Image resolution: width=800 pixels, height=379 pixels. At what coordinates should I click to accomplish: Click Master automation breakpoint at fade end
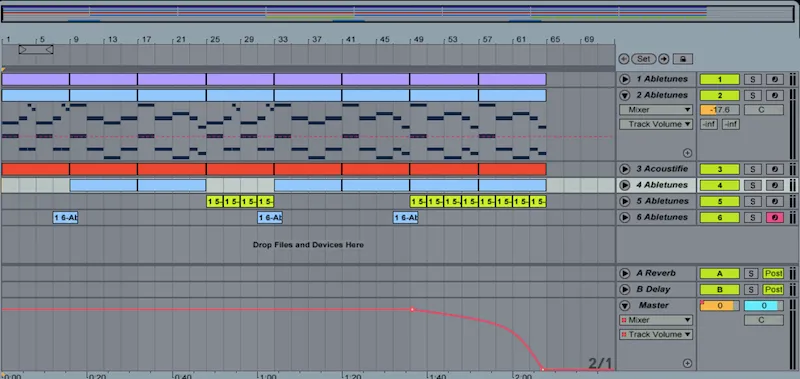tap(542, 369)
